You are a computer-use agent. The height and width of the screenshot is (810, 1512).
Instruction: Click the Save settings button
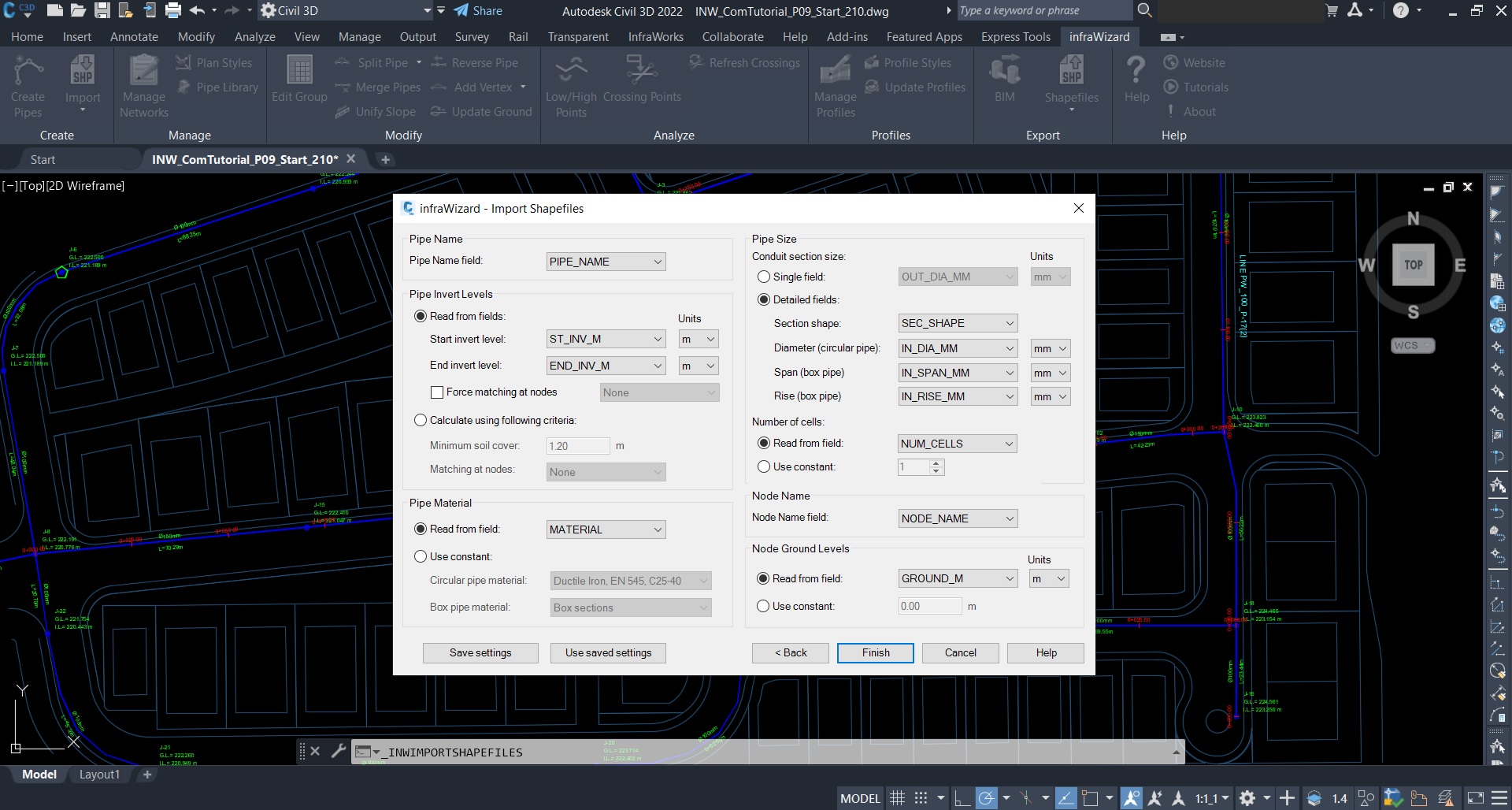tap(480, 653)
